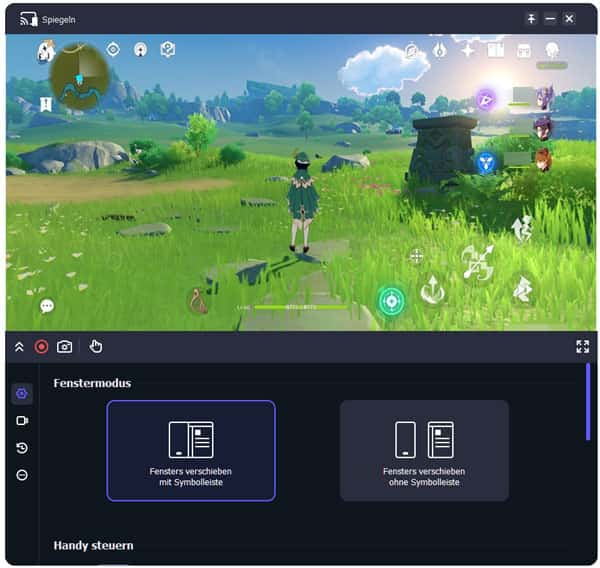600x568 pixels.
Task: Pin the window on top via title bar
Action: (x=532, y=19)
